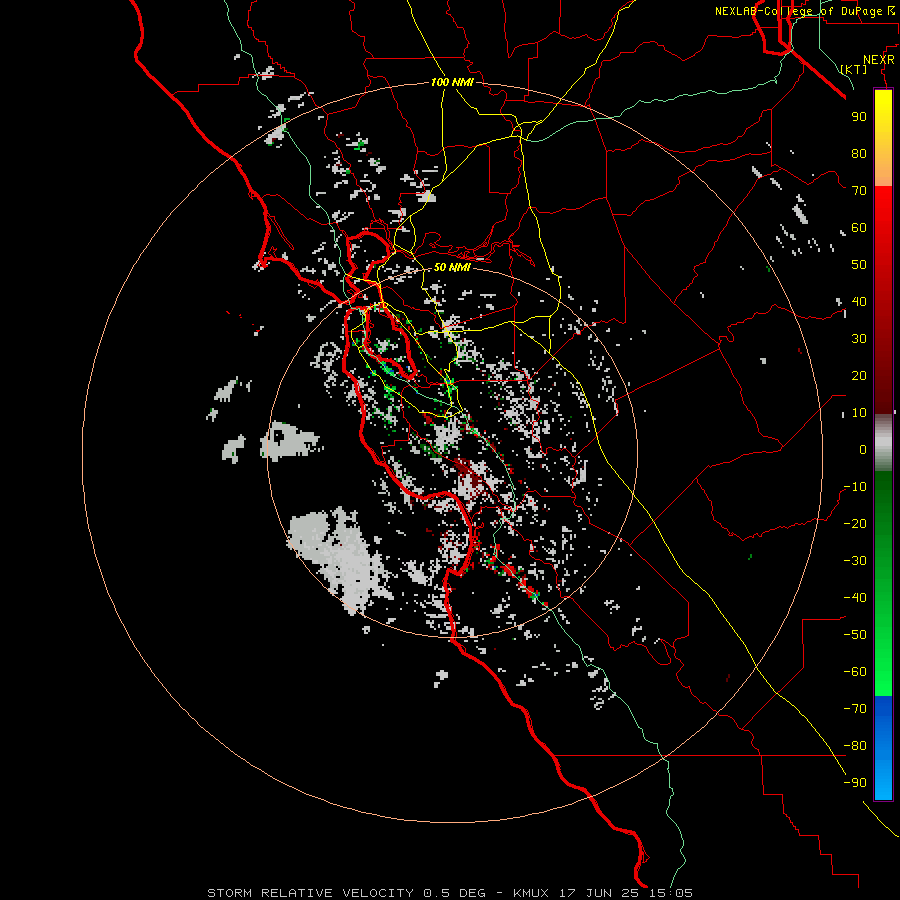The width and height of the screenshot is (900, 900).
Task: Click the -20 value on velocity legend
Action: click(855, 523)
